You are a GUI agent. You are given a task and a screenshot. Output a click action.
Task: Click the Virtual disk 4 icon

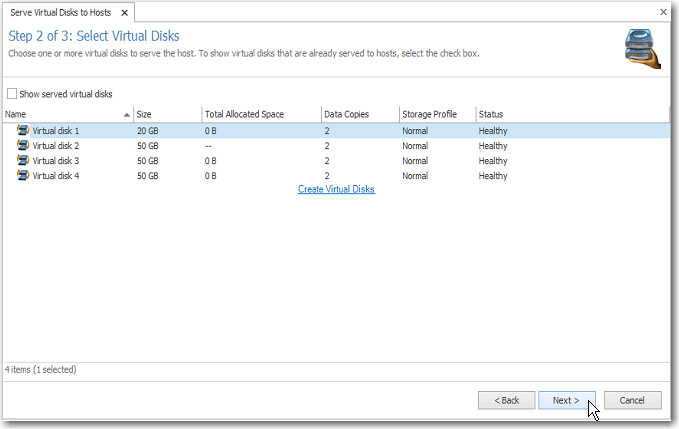click(x=23, y=176)
